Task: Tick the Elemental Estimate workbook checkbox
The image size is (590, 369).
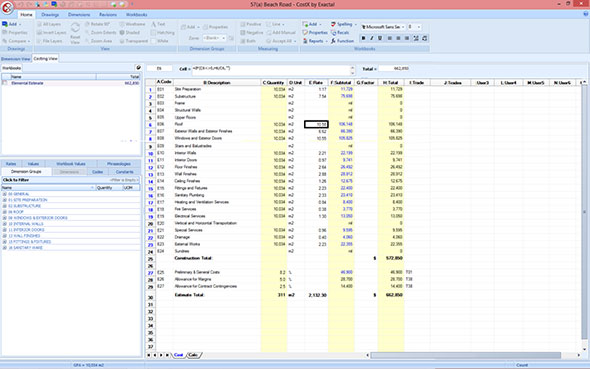Action: click(5, 83)
